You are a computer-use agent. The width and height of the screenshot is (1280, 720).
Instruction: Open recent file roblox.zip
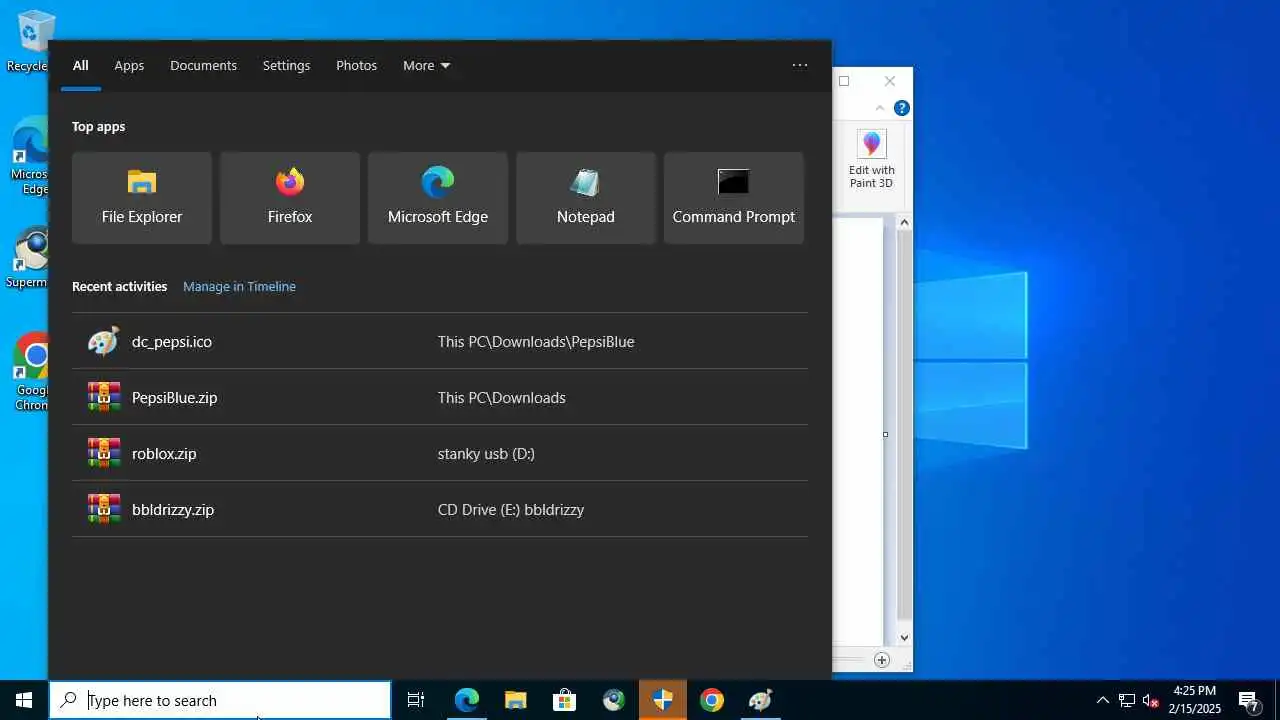pos(440,453)
